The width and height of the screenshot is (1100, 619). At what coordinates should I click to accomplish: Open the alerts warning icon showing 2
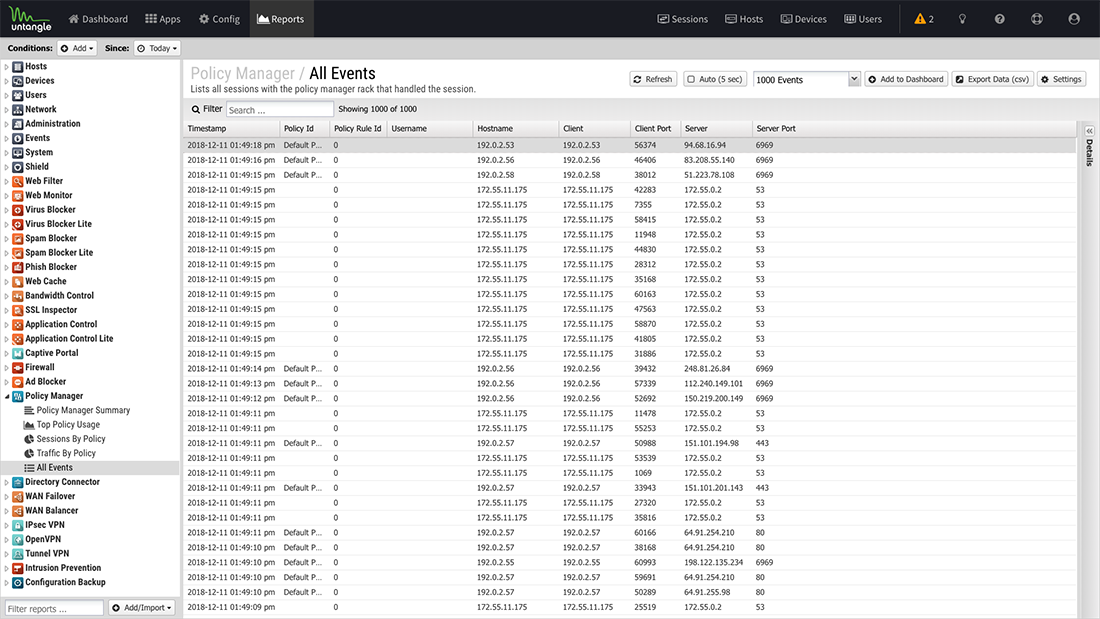point(924,19)
